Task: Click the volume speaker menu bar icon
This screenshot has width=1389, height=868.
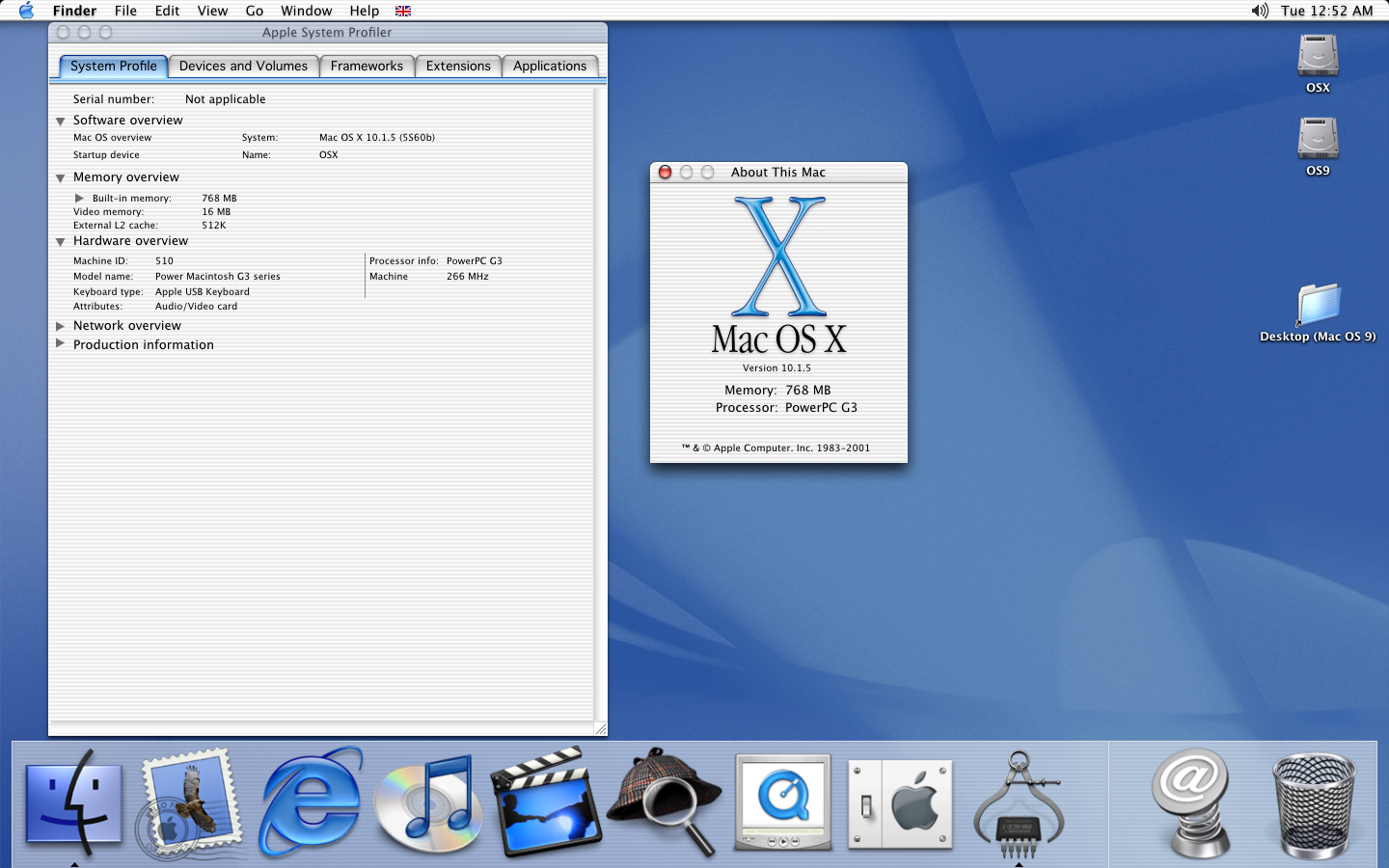Action: point(1259,11)
